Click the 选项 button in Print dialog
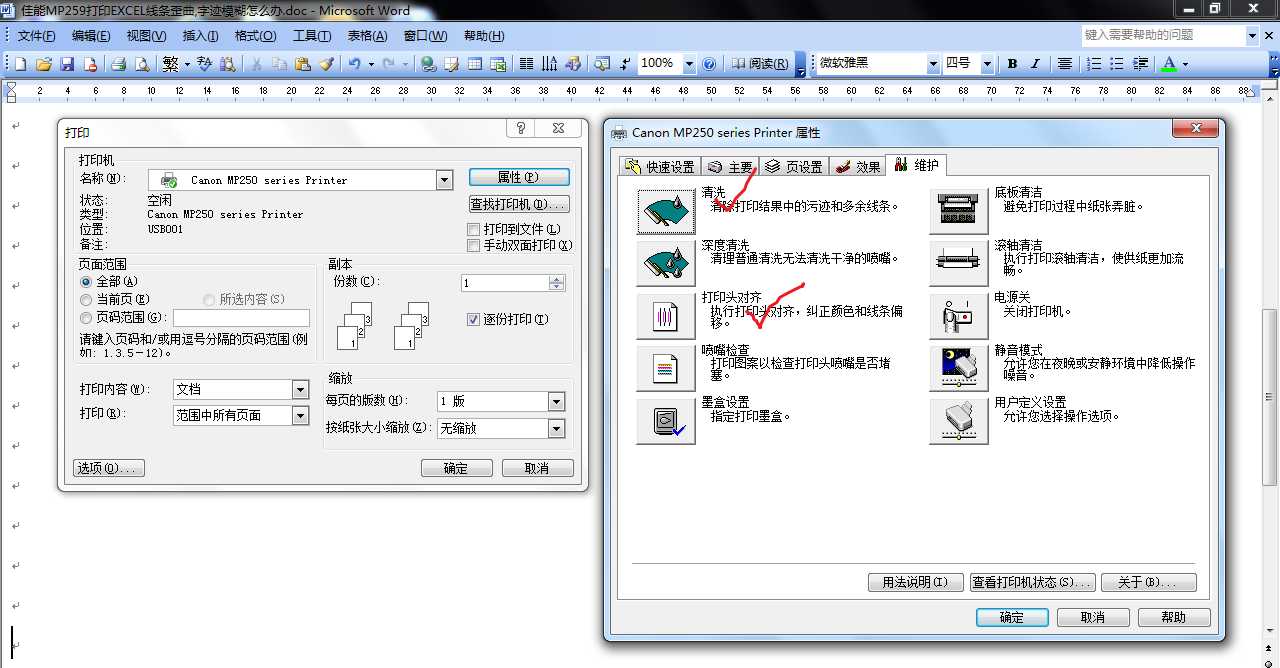 [109, 468]
